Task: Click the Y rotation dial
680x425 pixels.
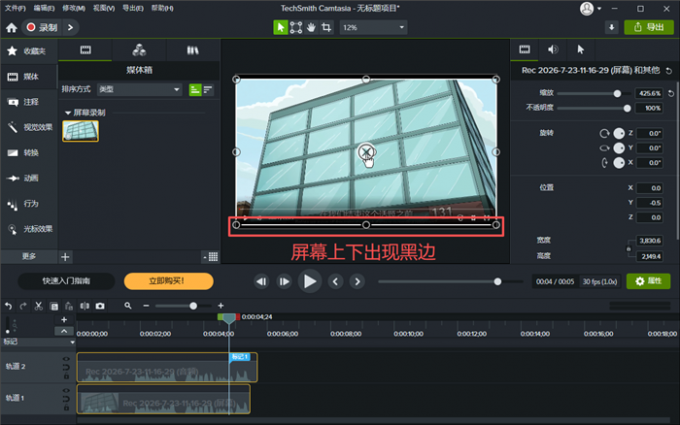Action: 619,148
